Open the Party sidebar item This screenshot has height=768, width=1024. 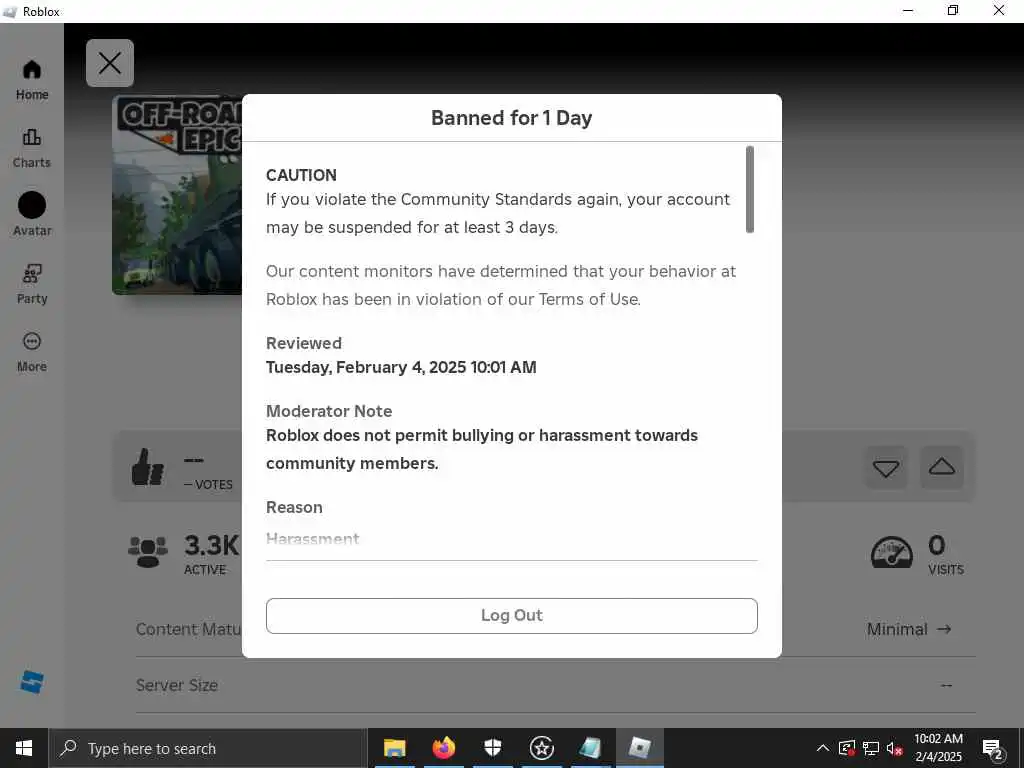[x=31, y=284]
